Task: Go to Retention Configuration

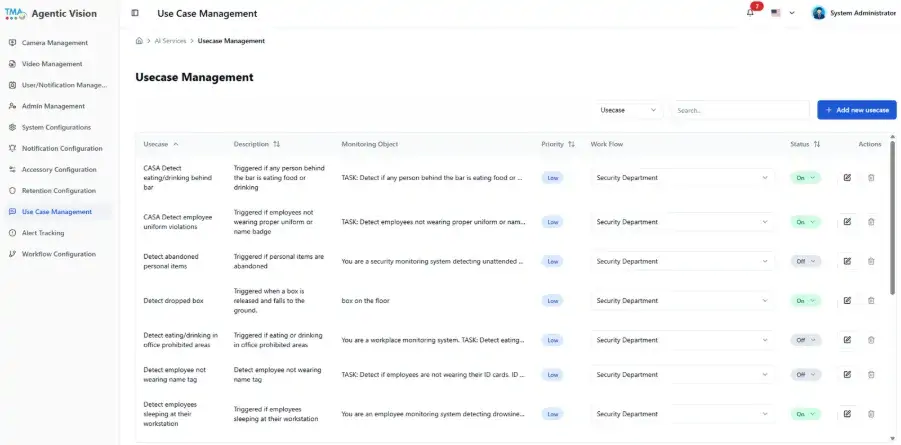Action: [x=57, y=190]
